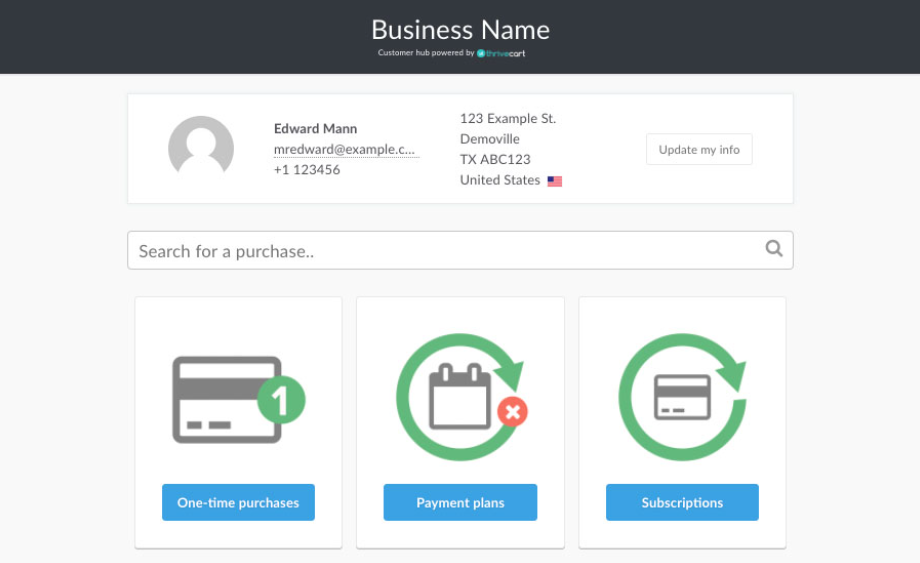This screenshot has height=563, width=920.
Task: Select the Edward Mann customer name
Action: coord(315,129)
